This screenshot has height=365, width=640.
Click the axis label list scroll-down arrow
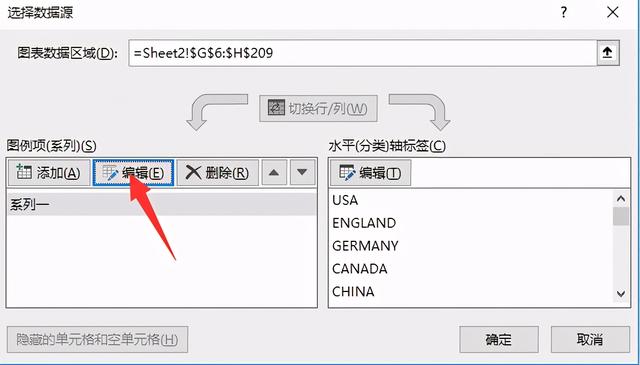[x=621, y=294]
